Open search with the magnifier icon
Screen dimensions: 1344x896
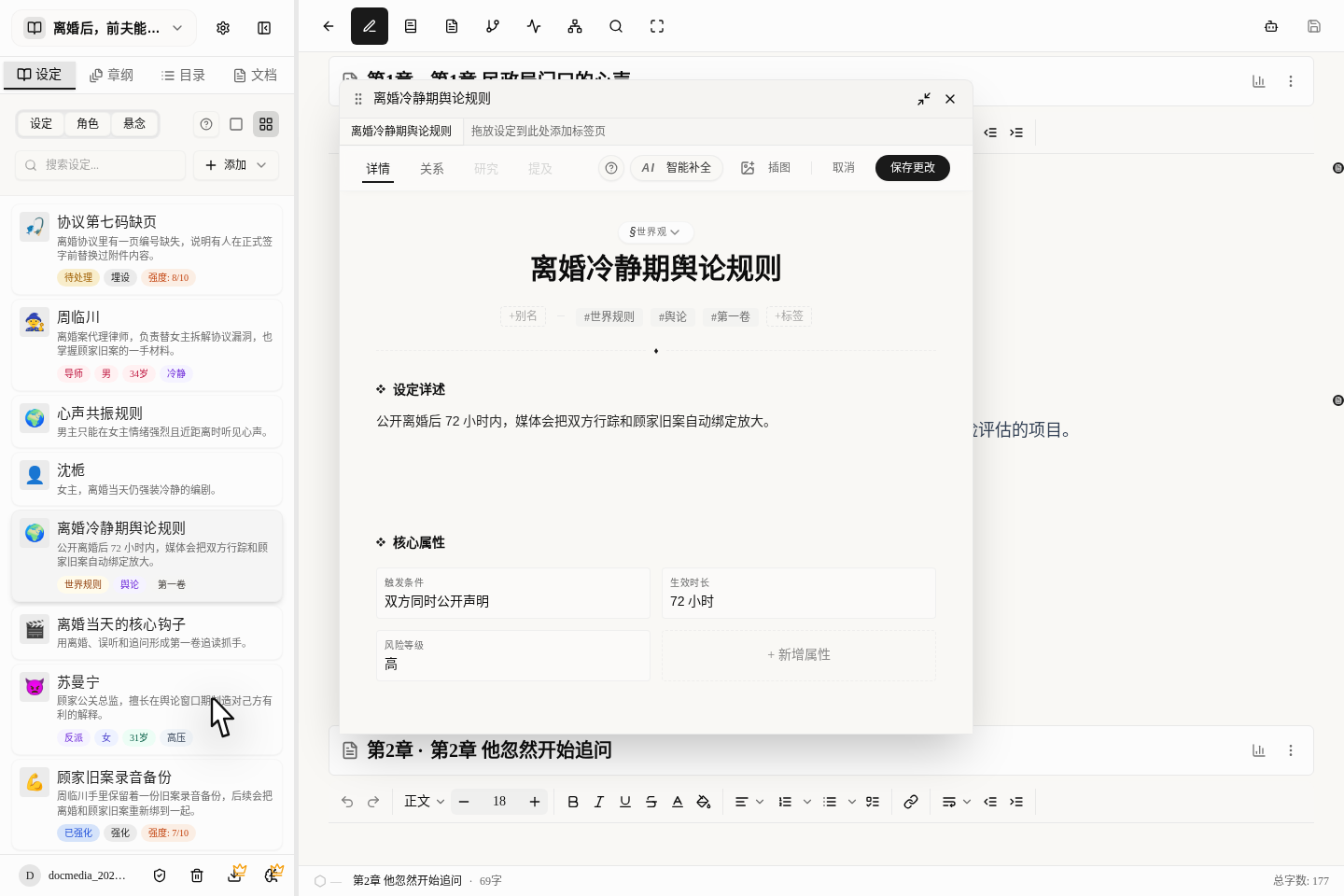616,26
